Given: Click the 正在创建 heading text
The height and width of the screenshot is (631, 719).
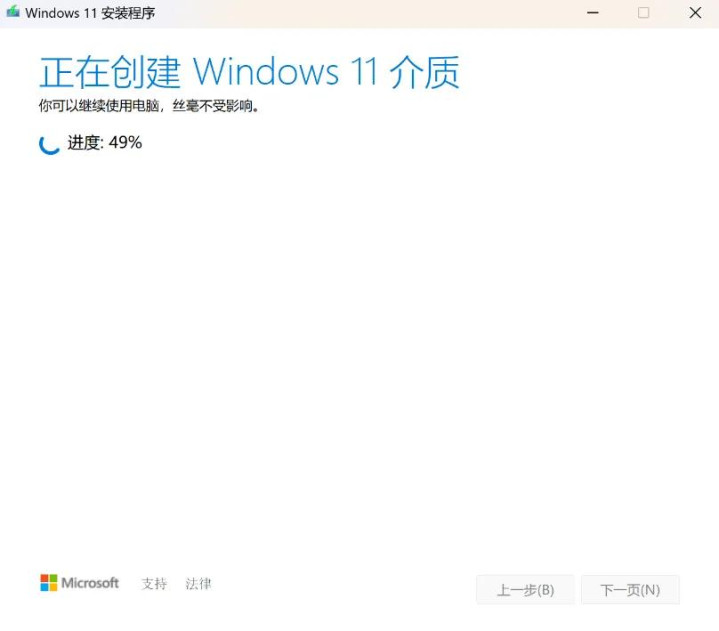Looking at the screenshot, I should tap(110, 72).
